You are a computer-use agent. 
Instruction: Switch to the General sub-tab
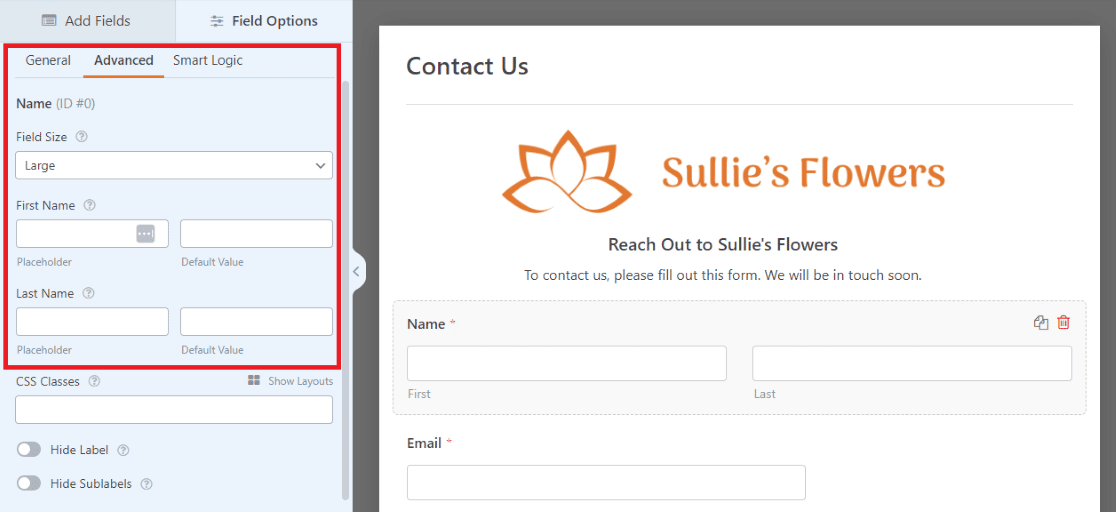point(48,61)
